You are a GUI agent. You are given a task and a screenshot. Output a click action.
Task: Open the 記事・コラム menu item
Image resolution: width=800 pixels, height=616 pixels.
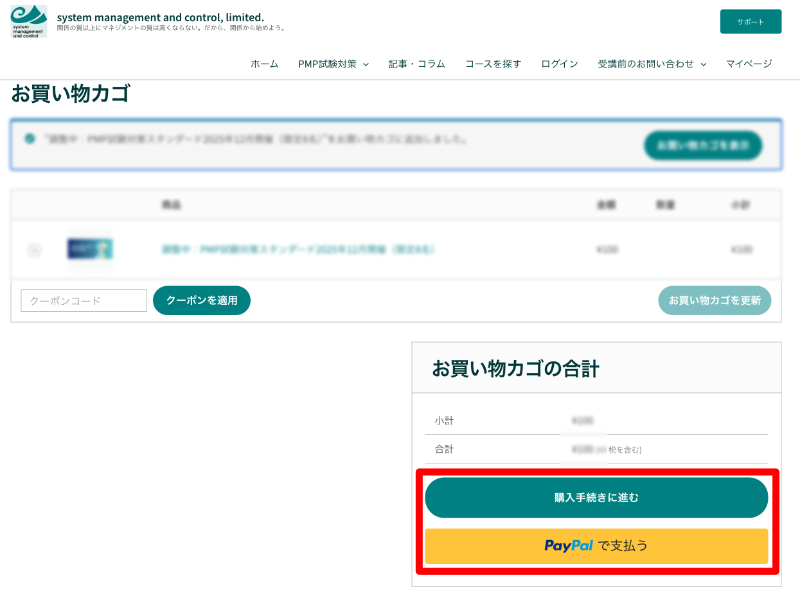point(416,64)
